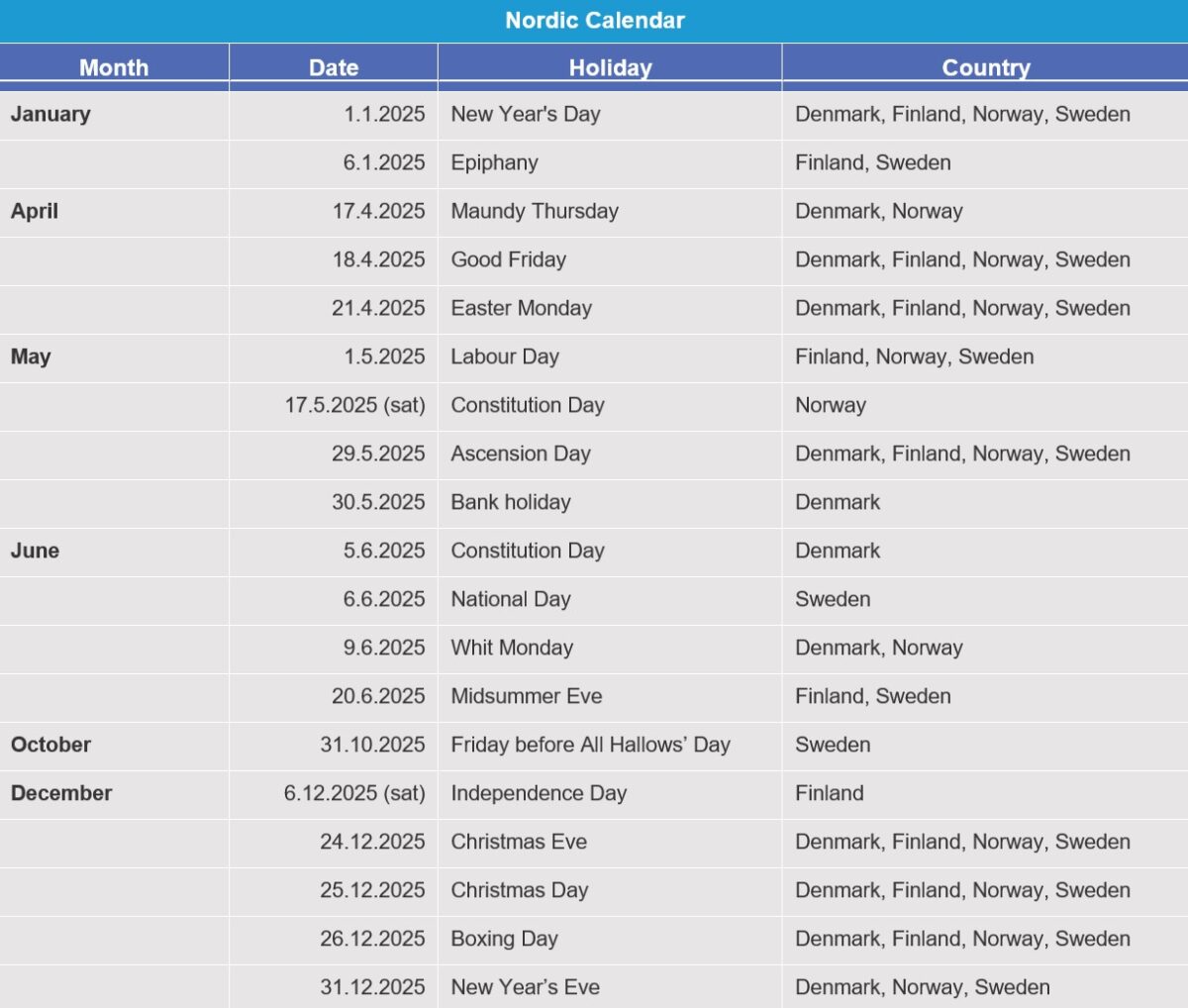The height and width of the screenshot is (1008, 1188).
Task: Select the Date column header
Action: (334, 67)
